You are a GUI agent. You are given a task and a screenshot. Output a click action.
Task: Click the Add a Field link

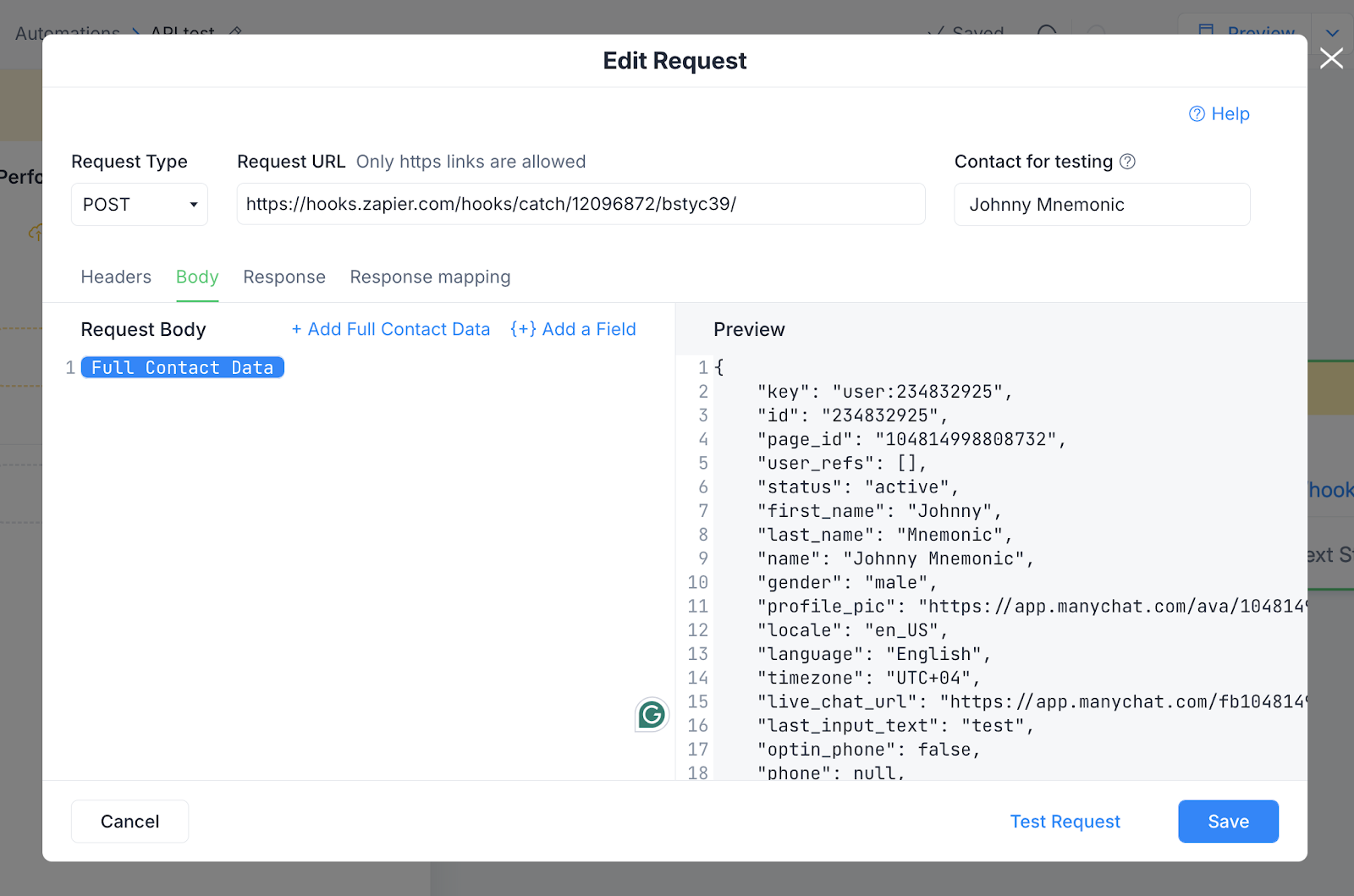click(573, 330)
